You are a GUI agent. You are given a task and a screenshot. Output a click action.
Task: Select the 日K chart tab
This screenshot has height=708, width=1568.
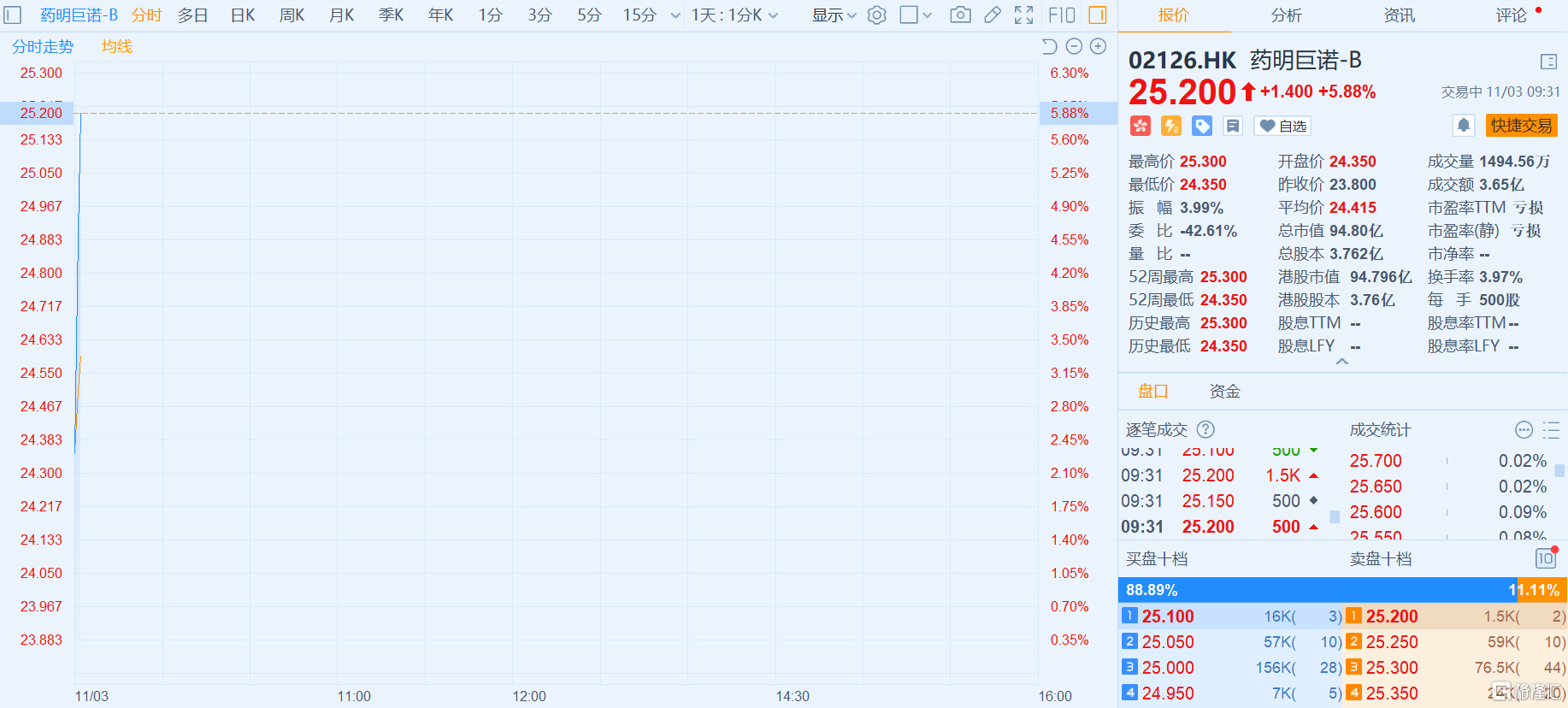[243, 15]
